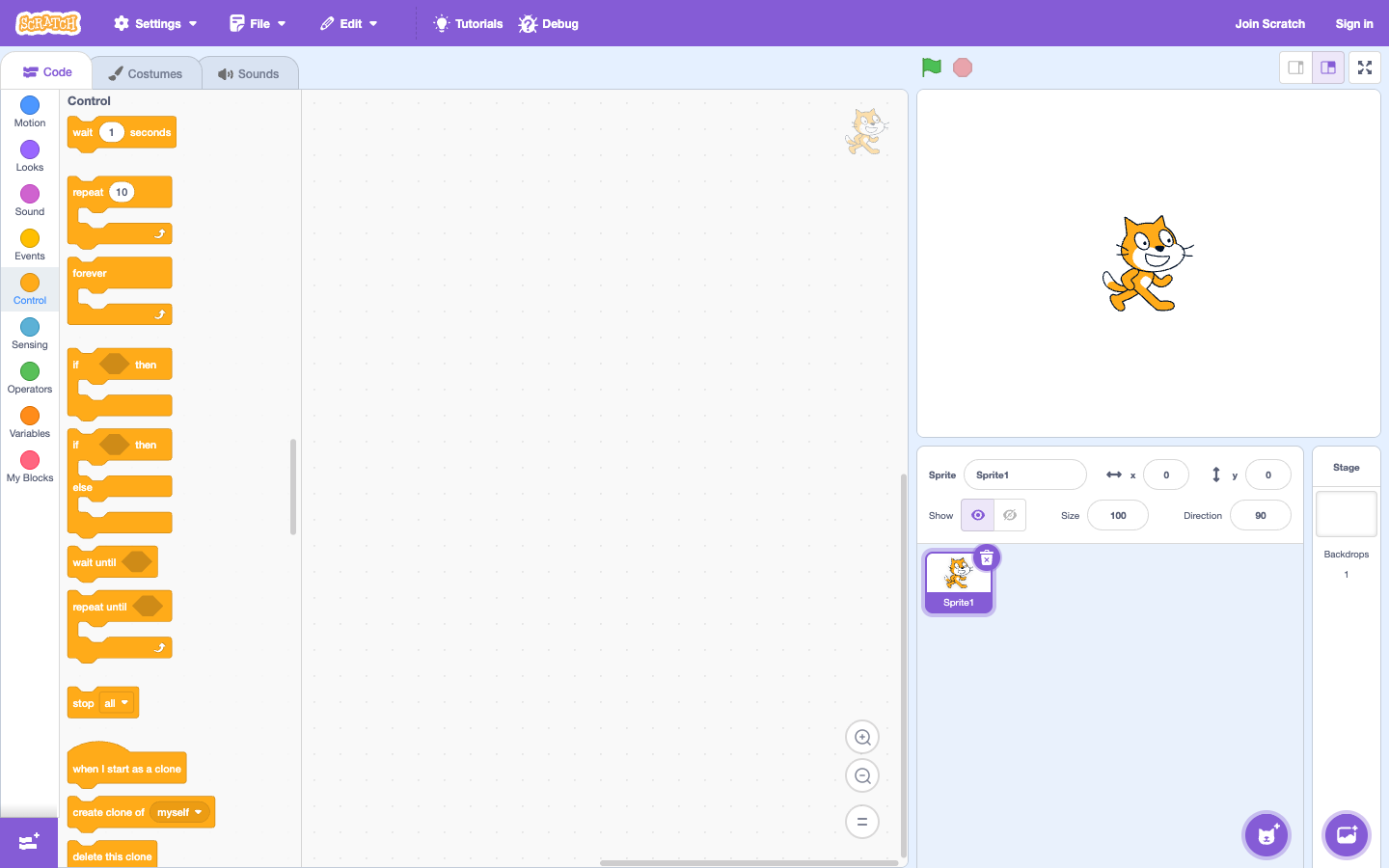Click the workspace horizontal scrollbar
This screenshot has width=1389, height=868.
(749, 863)
